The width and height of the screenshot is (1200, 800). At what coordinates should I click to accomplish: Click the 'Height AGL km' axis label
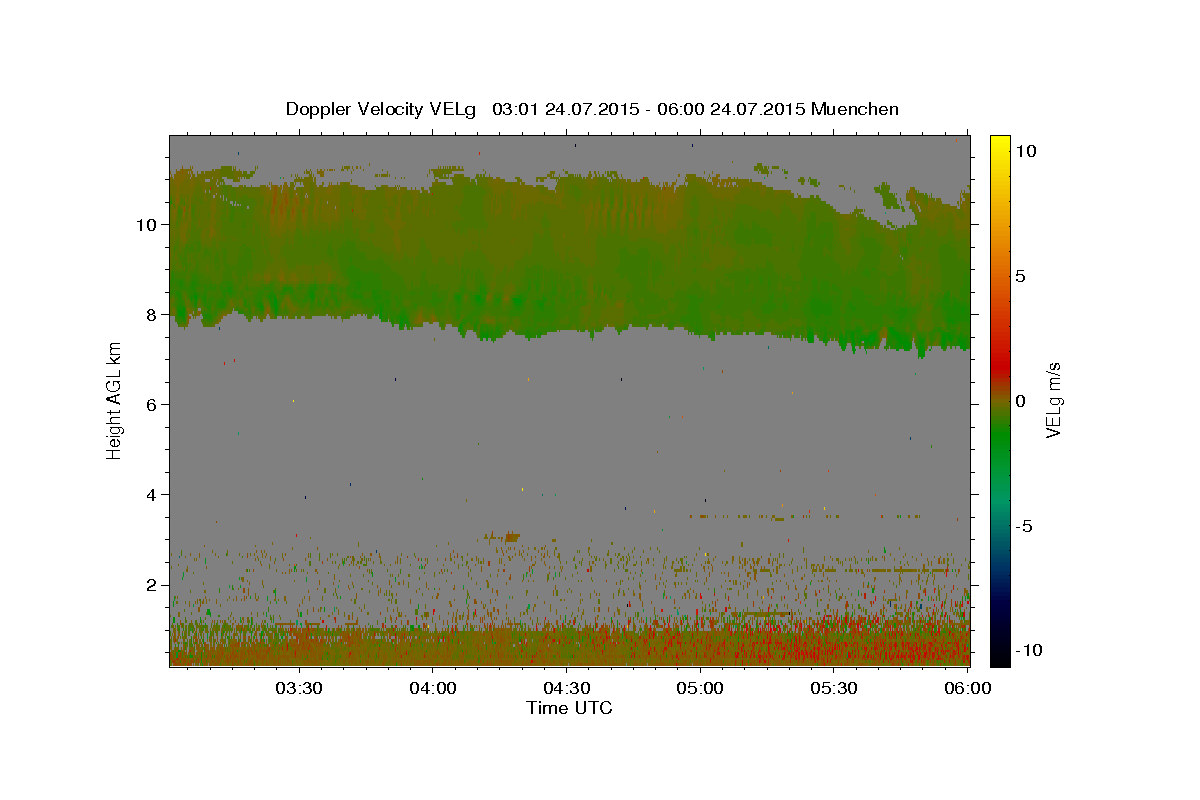click(114, 400)
